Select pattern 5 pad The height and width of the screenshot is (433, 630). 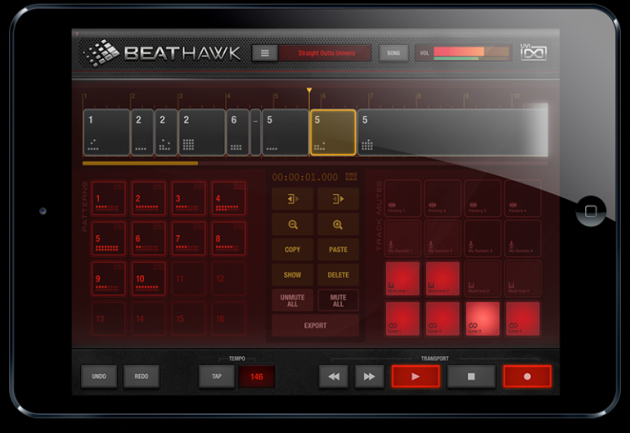(x=108, y=239)
